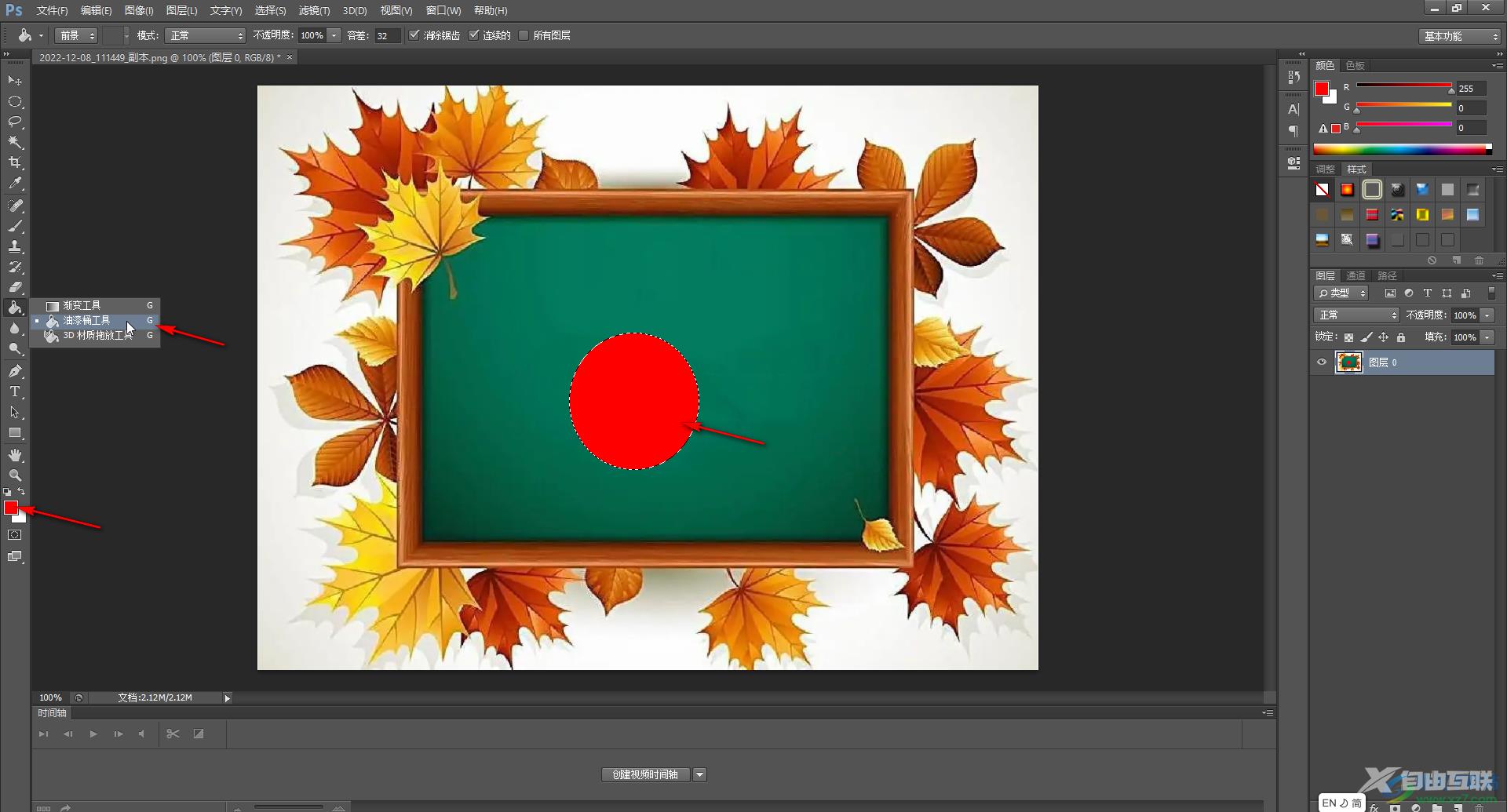Enable the 所有图层 checkbox
The width and height of the screenshot is (1507, 812).
coord(524,35)
